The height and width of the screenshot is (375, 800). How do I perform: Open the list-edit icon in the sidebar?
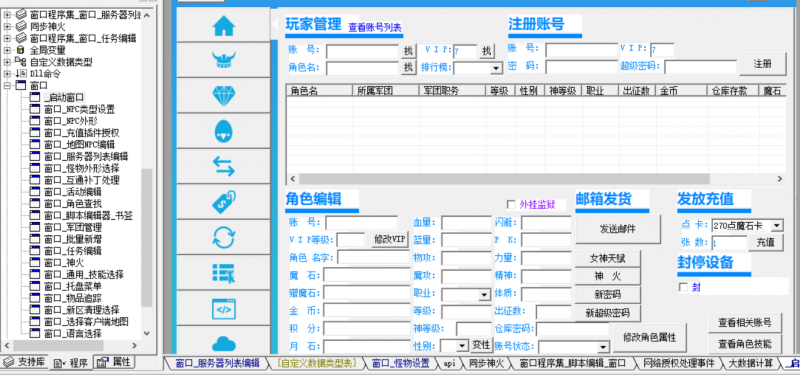(x=224, y=273)
